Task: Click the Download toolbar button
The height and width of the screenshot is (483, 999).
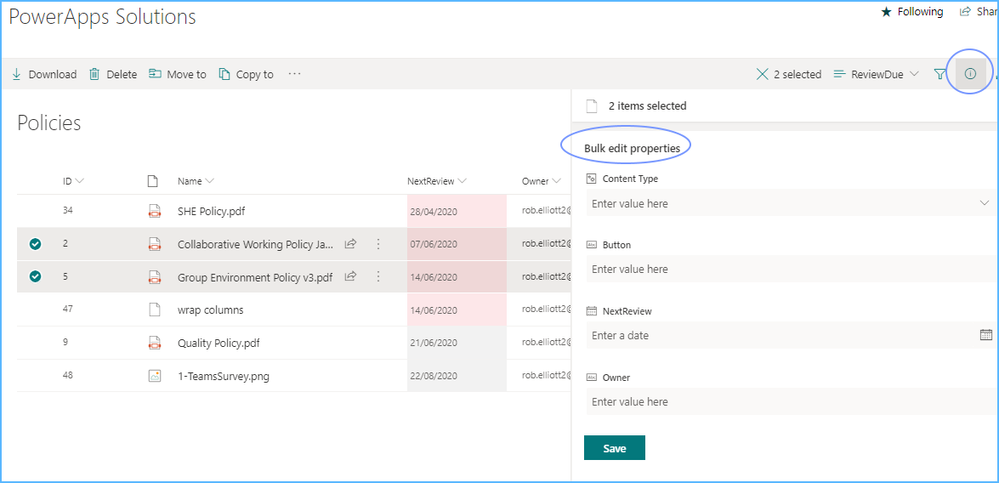Action: pyautogui.click(x=44, y=75)
